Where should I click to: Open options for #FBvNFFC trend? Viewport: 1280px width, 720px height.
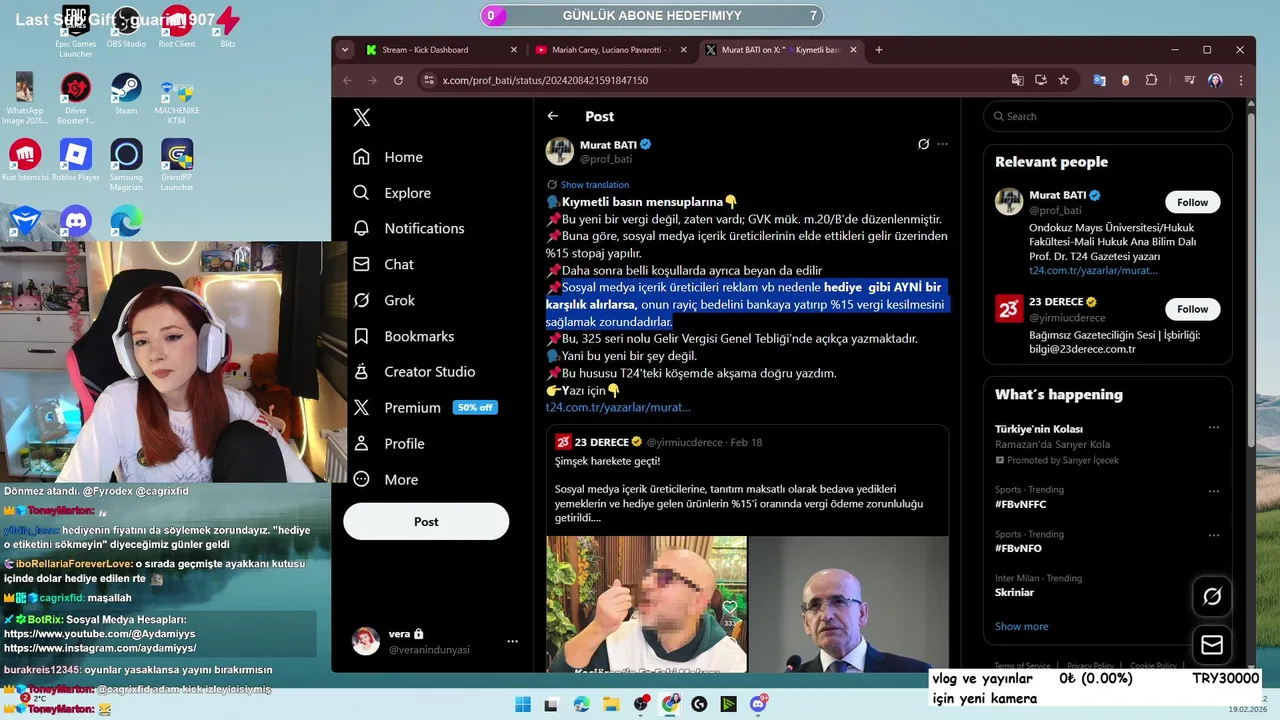pyautogui.click(x=1213, y=491)
